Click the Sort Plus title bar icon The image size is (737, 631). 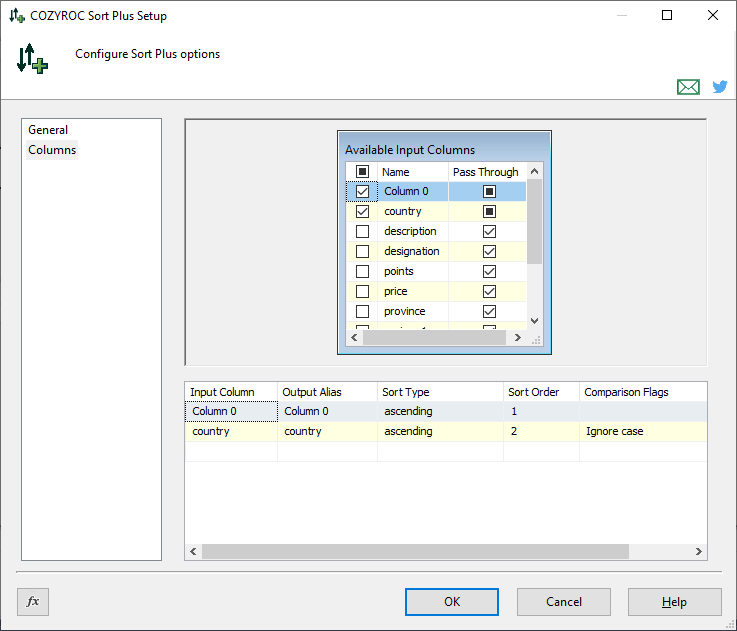pyautogui.click(x=17, y=16)
